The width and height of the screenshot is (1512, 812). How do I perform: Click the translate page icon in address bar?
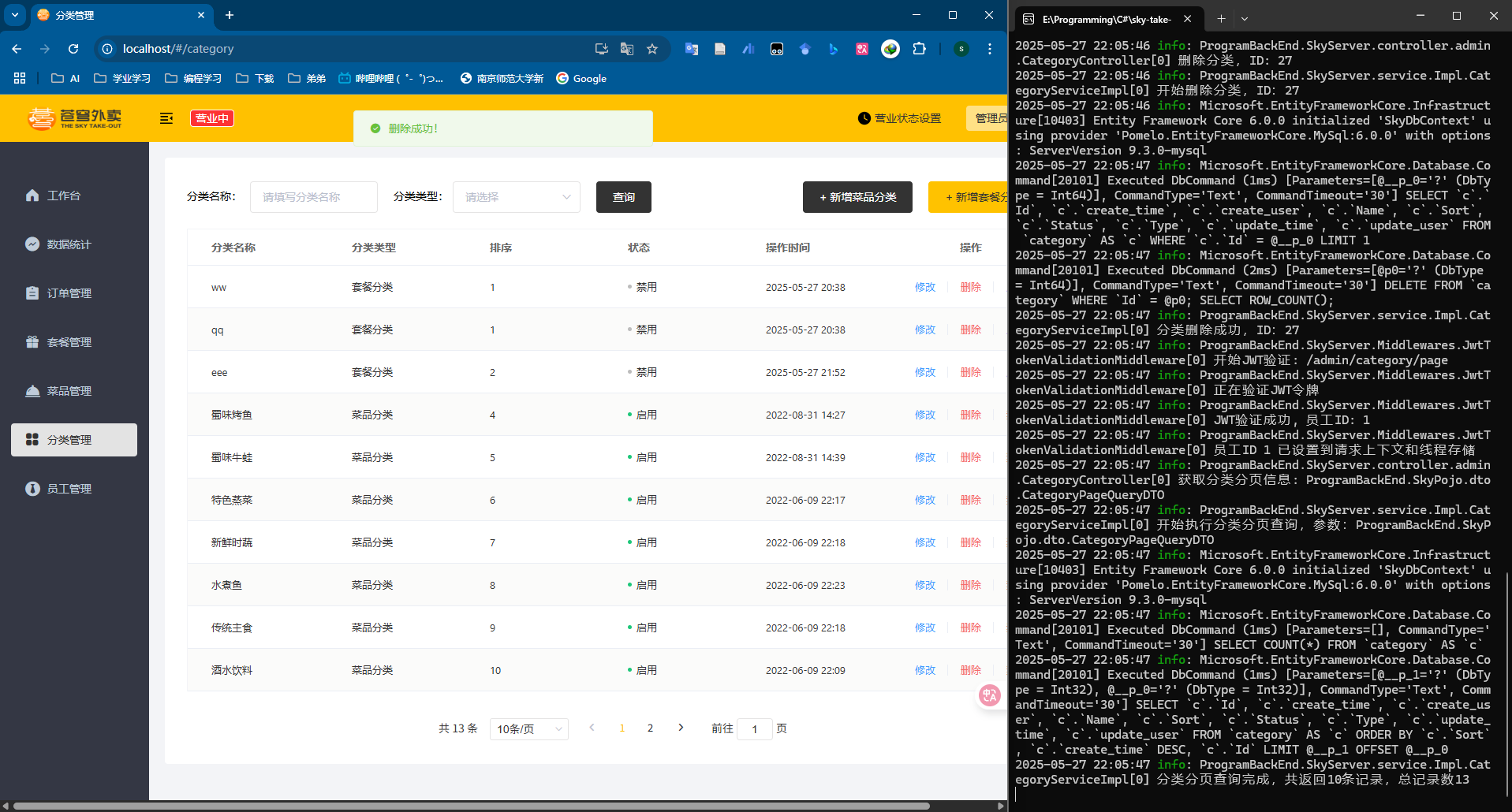[x=627, y=49]
